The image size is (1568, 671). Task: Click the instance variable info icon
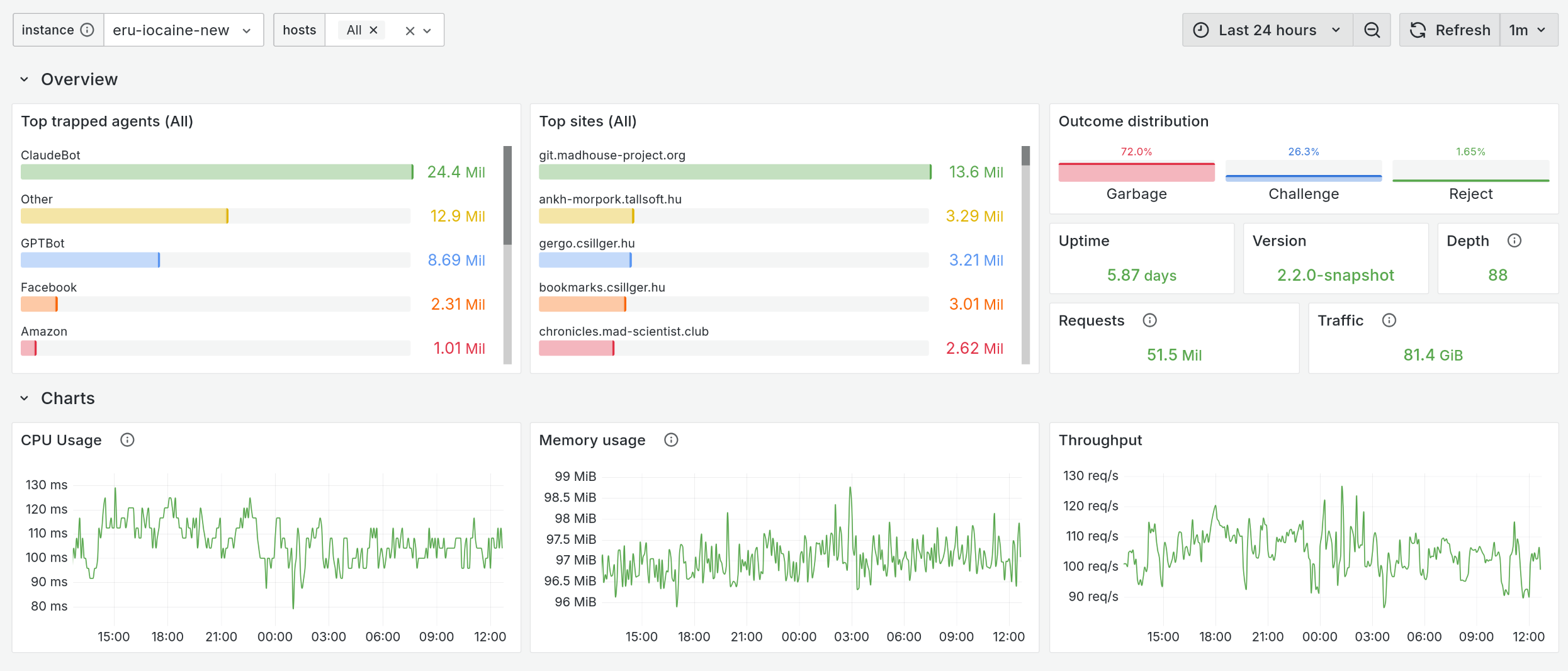(87, 30)
